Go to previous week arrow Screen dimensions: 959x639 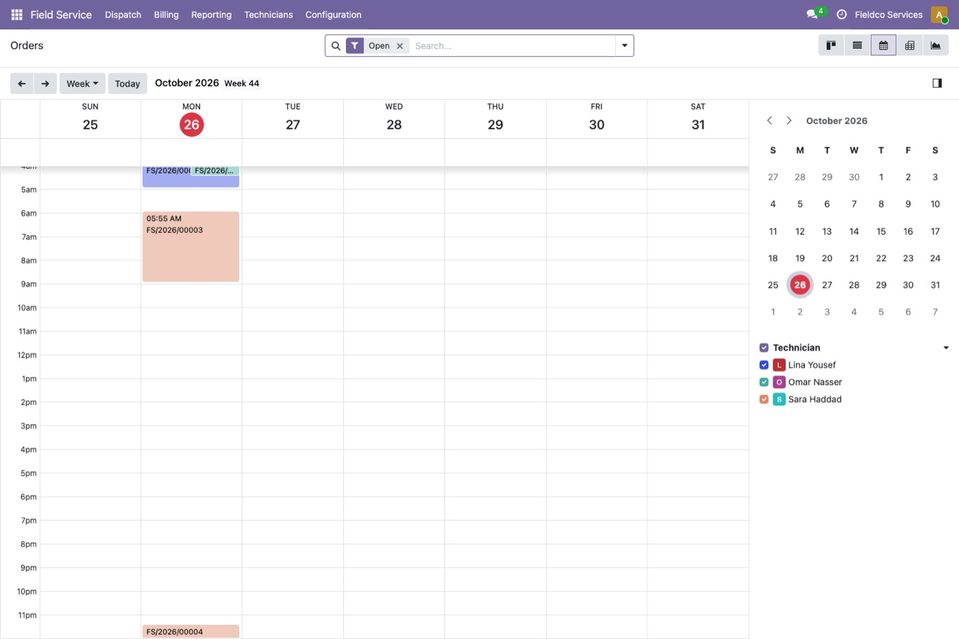click(22, 83)
